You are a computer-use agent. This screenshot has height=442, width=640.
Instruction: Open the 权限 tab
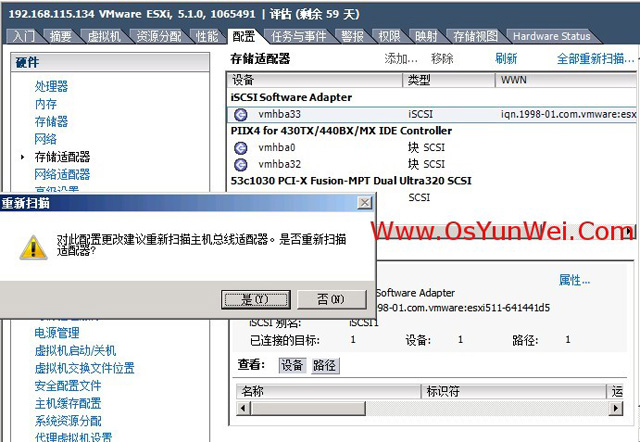pyautogui.click(x=389, y=36)
